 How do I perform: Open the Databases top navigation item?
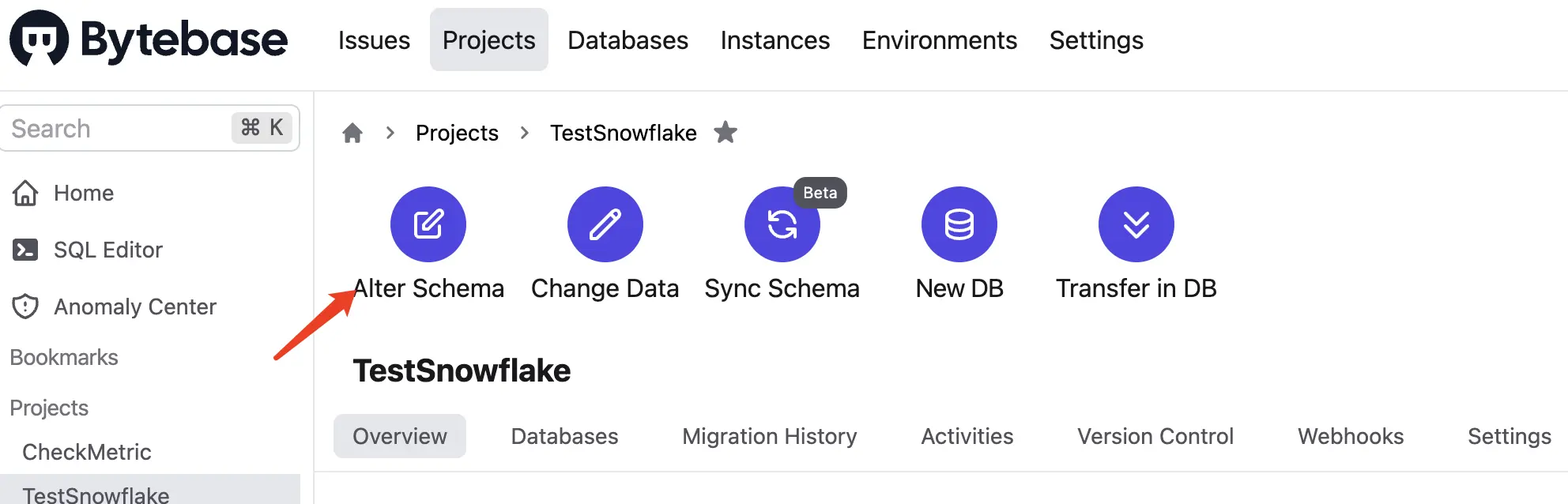628,40
